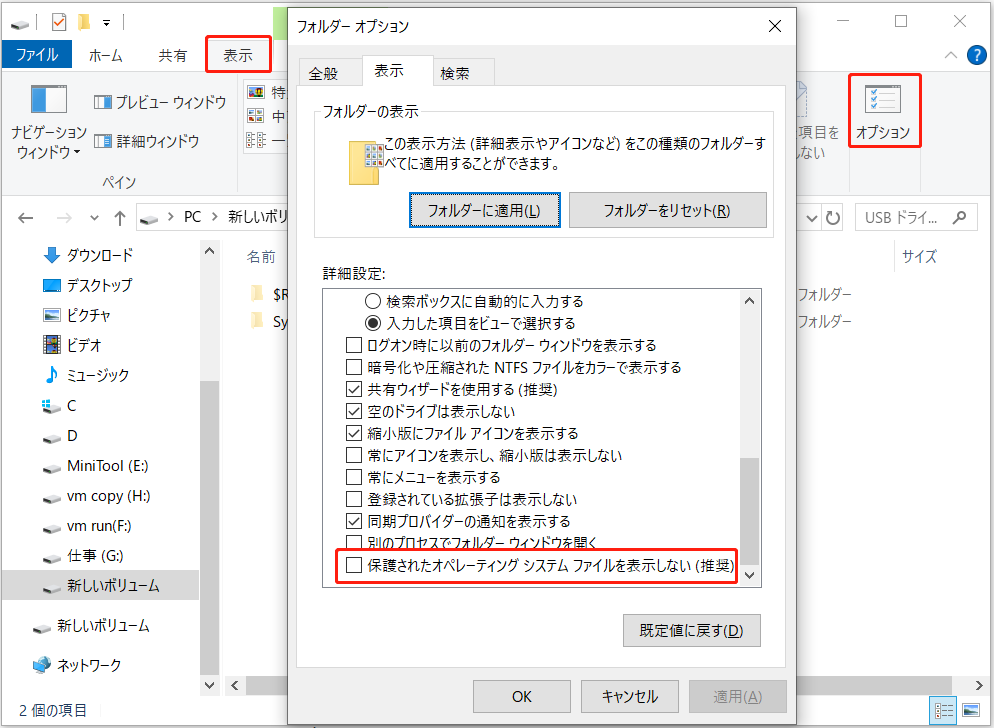
Task: Click OK in Folder Options dialog
Action: click(x=522, y=696)
